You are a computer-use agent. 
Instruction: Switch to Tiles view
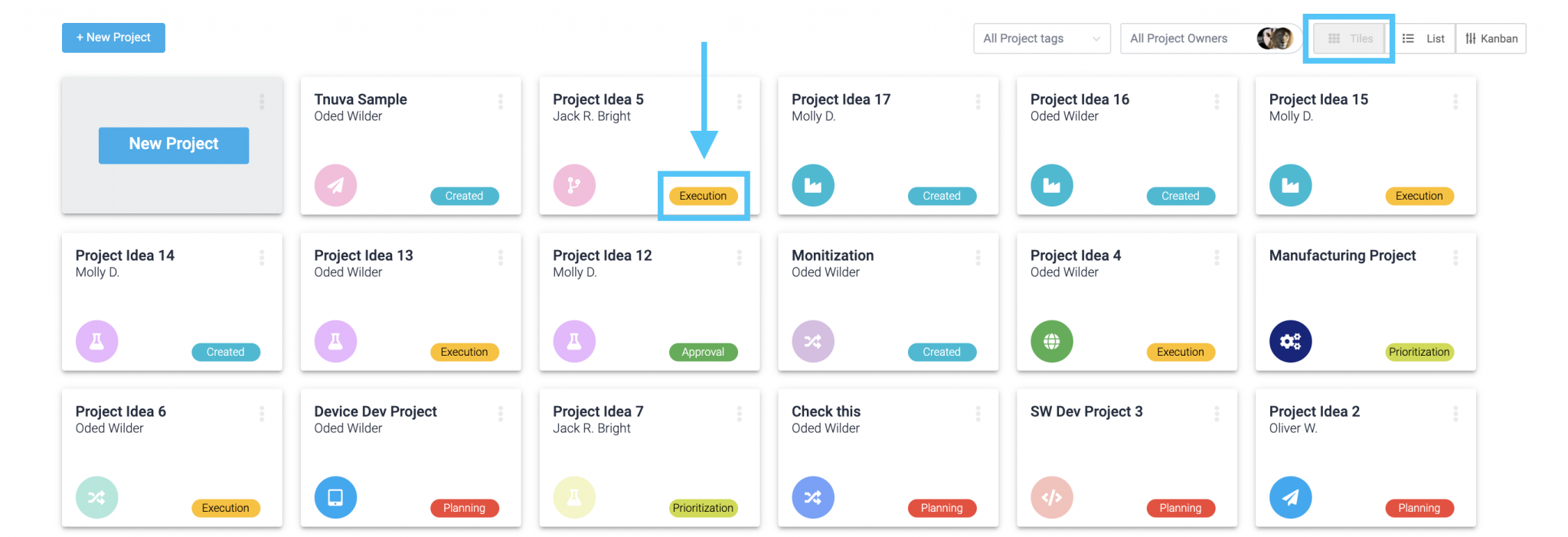pyautogui.click(x=1349, y=38)
